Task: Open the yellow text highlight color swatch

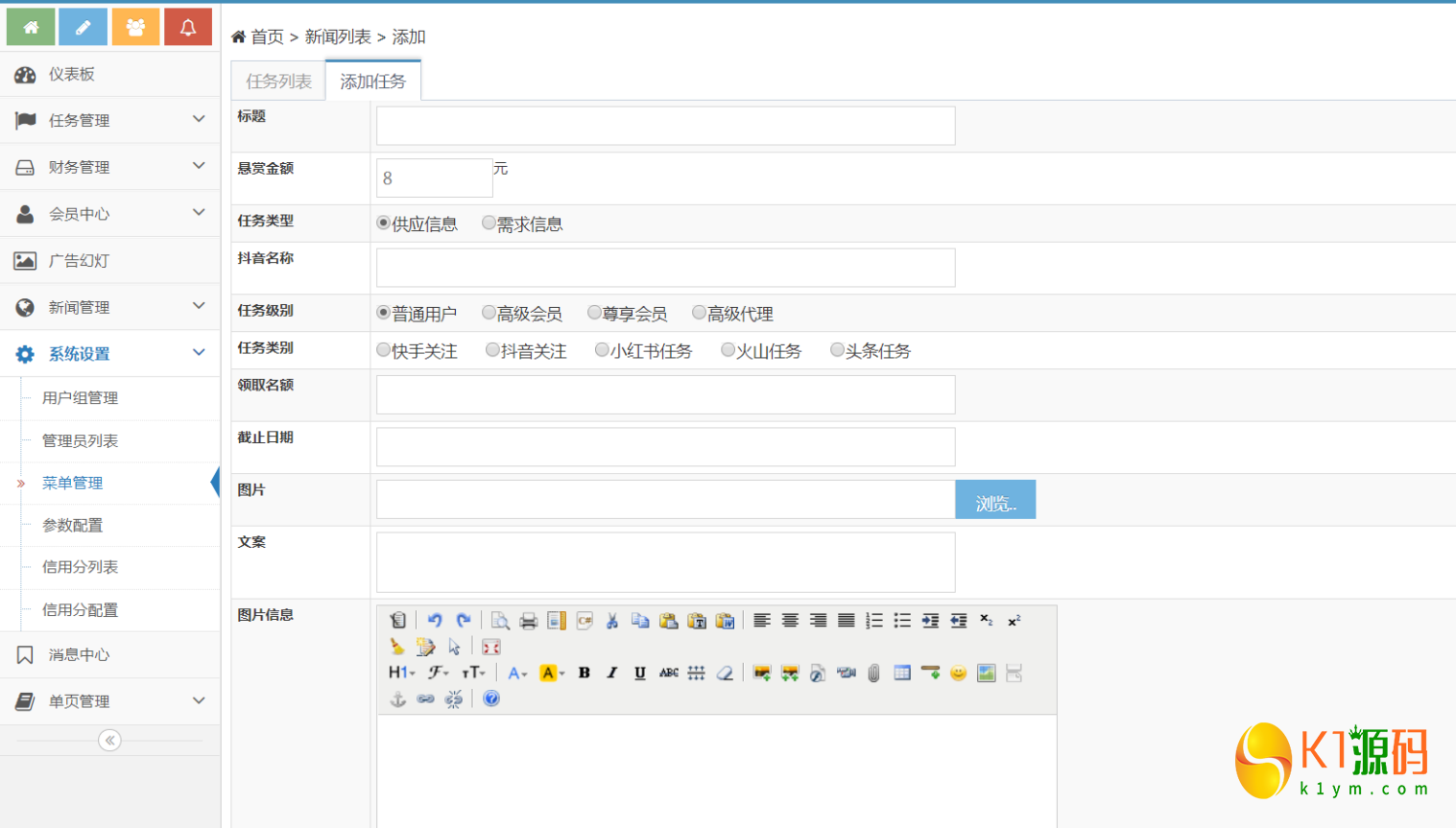Action: (548, 673)
